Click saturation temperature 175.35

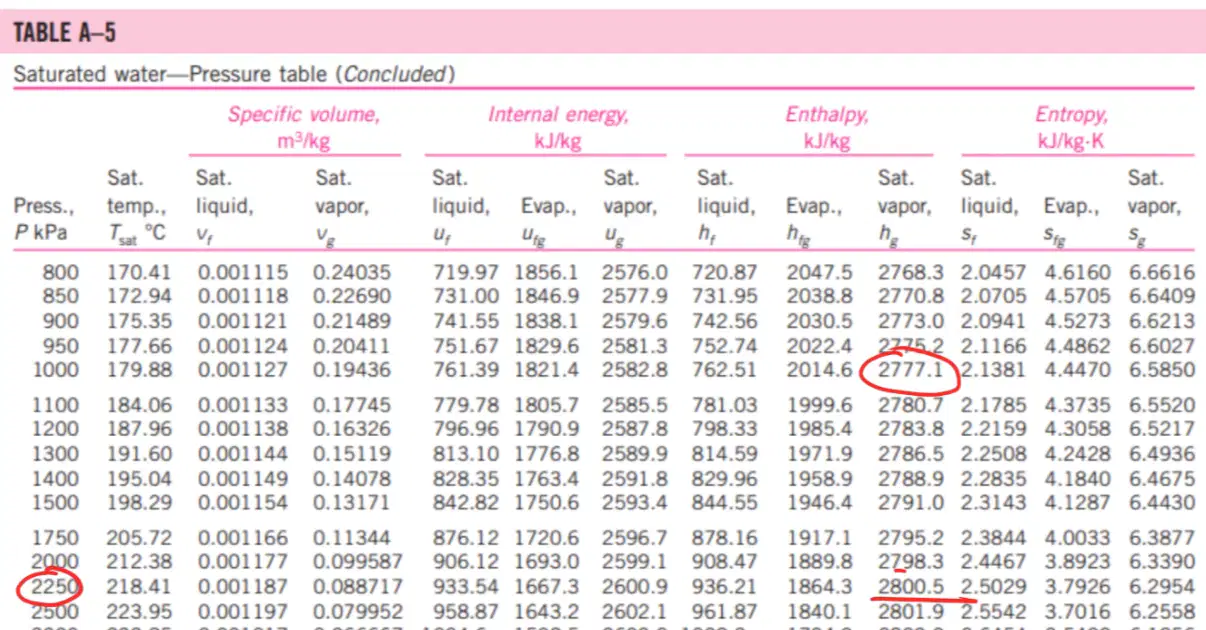(x=139, y=321)
